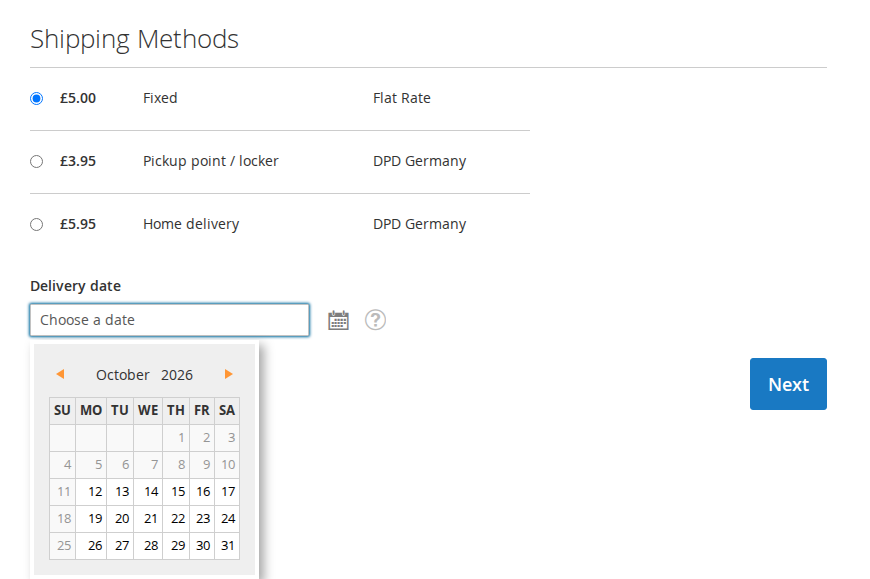Click the 'MO' weekday column header
This screenshot has width=870, height=579.
click(x=91, y=410)
